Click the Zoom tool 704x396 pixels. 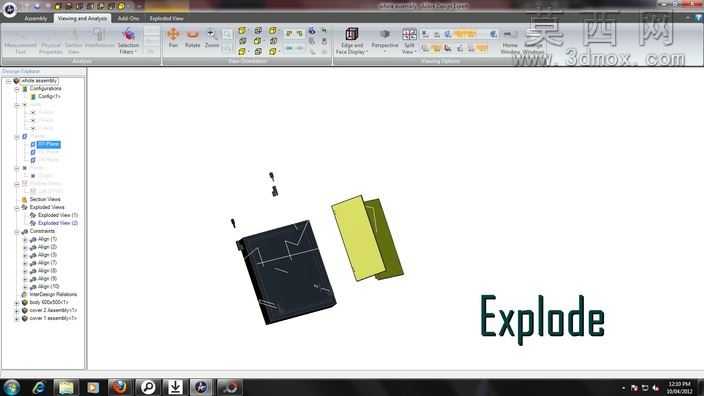click(x=211, y=38)
